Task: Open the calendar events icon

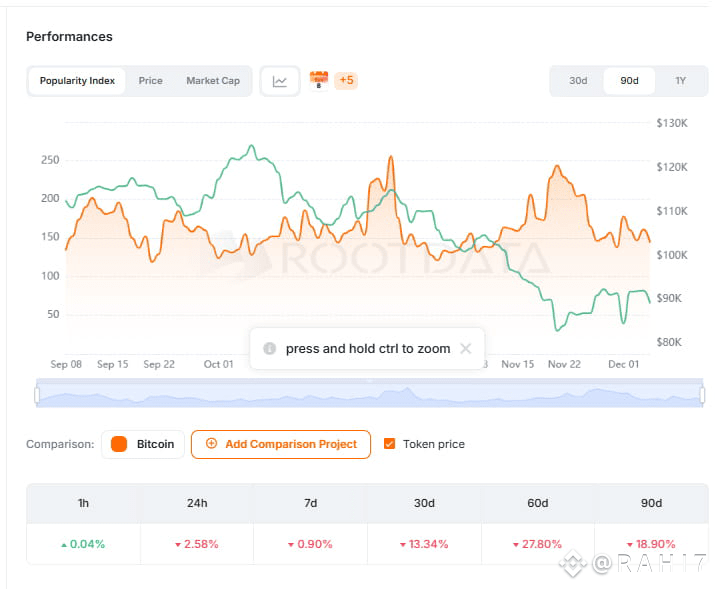Action: click(319, 80)
